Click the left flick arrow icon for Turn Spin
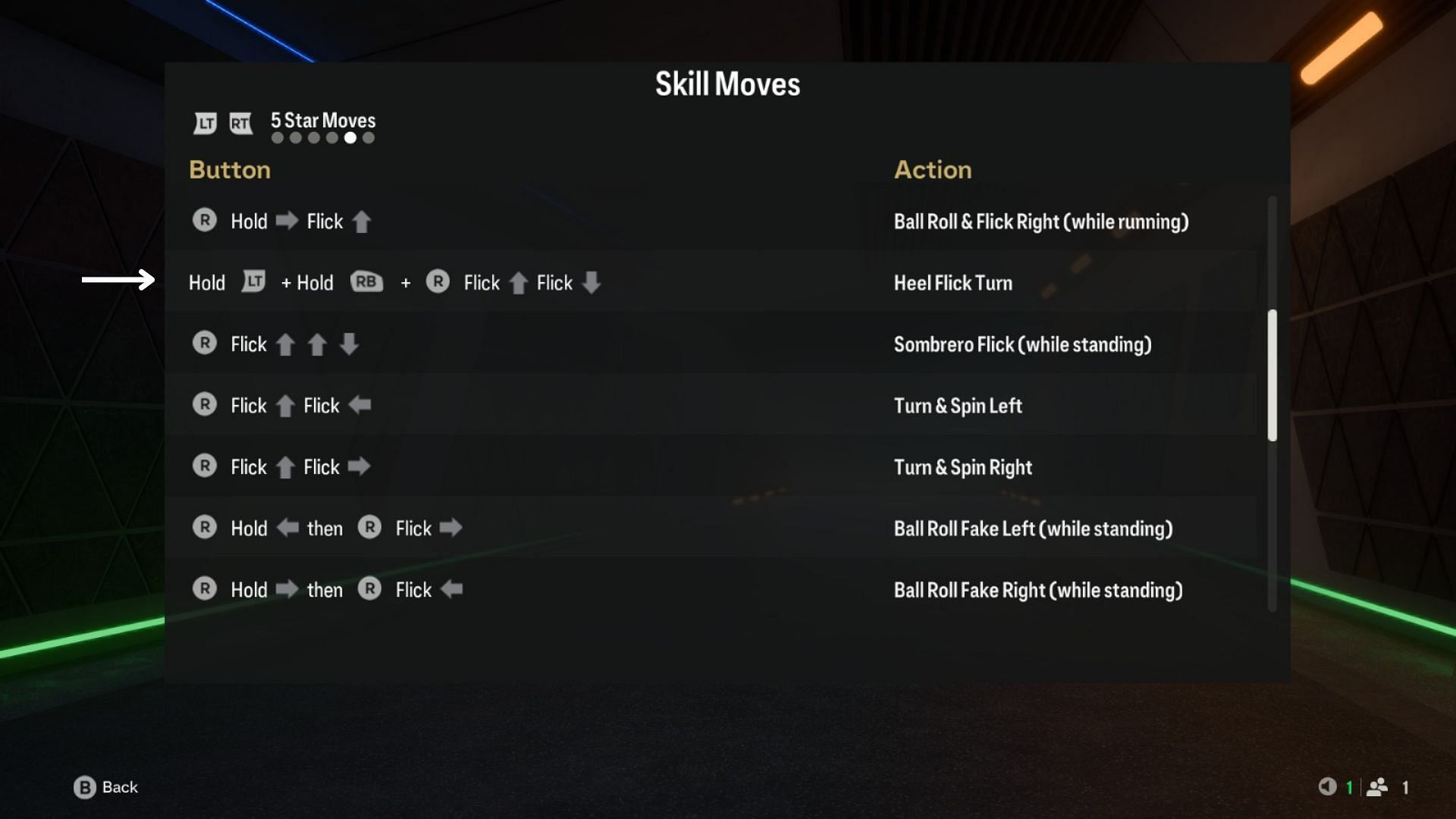Viewport: 1456px width, 819px height. click(362, 406)
